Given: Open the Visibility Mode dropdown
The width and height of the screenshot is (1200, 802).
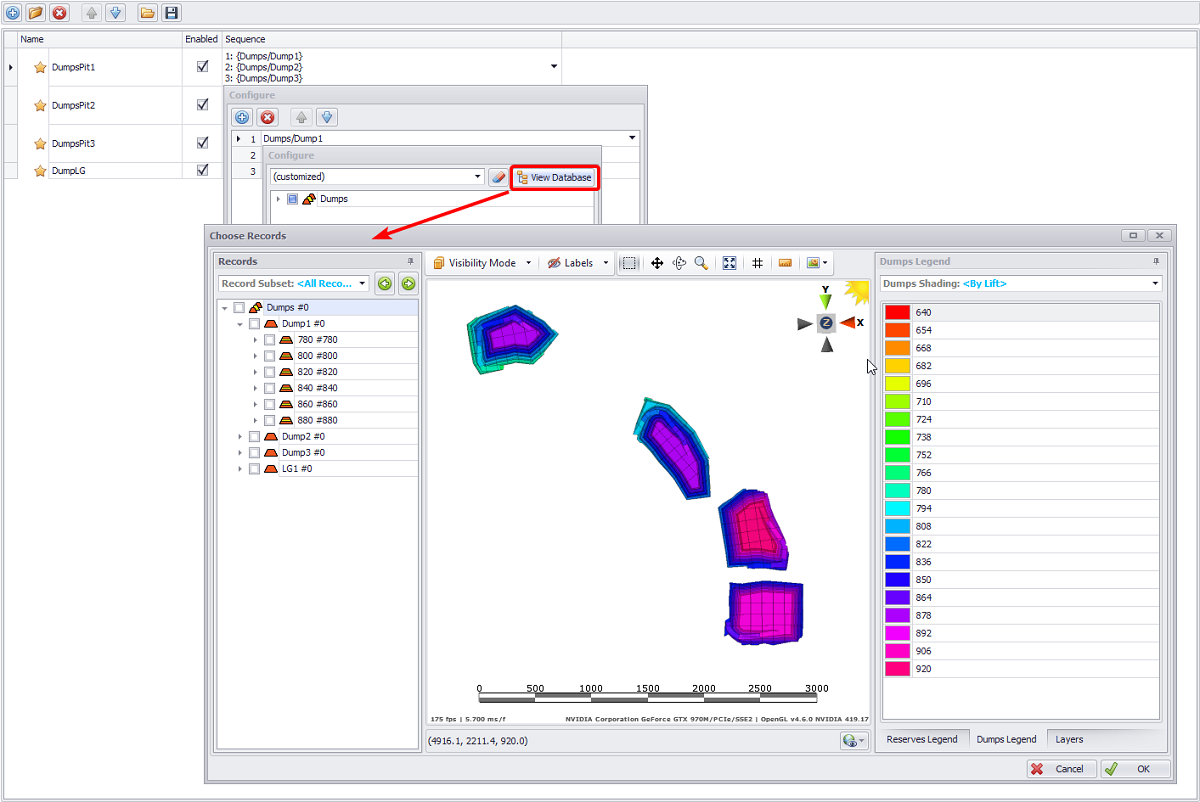Looking at the screenshot, I should click(x=481, y=263).
